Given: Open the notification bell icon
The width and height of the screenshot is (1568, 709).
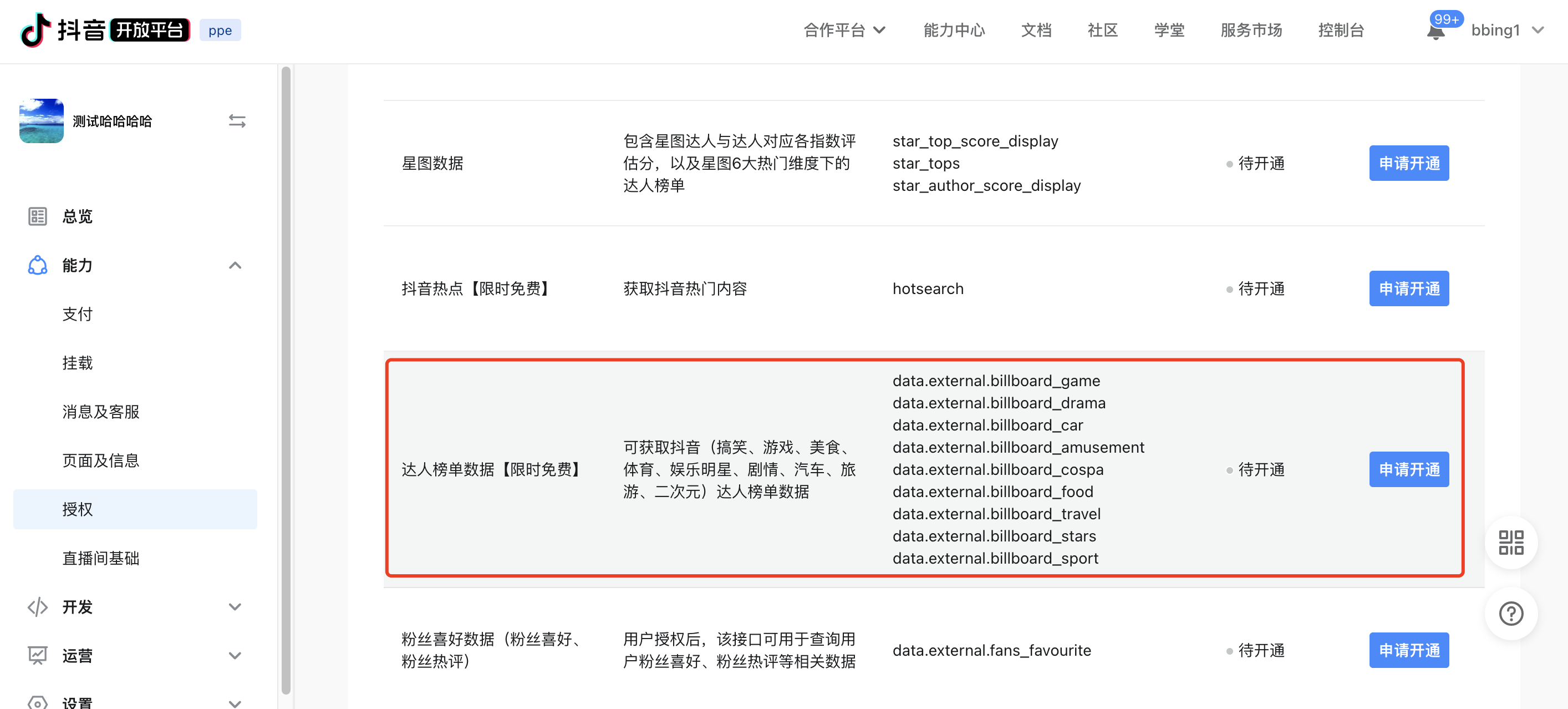Looking at the screenshot, I should coord(1435,32).
